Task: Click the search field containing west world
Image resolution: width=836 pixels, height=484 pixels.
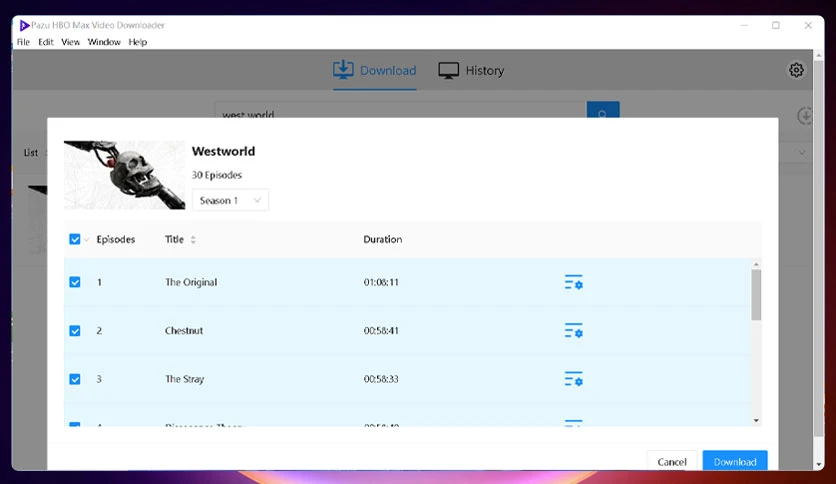Action: (x=400, y=110)
